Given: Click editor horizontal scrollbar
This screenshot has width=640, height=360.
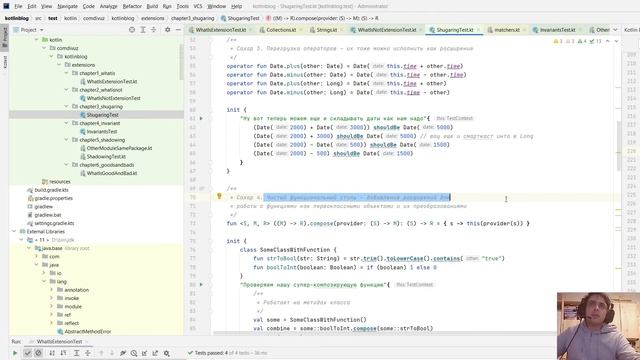Looking at the screenshot, I should (384, 333).
